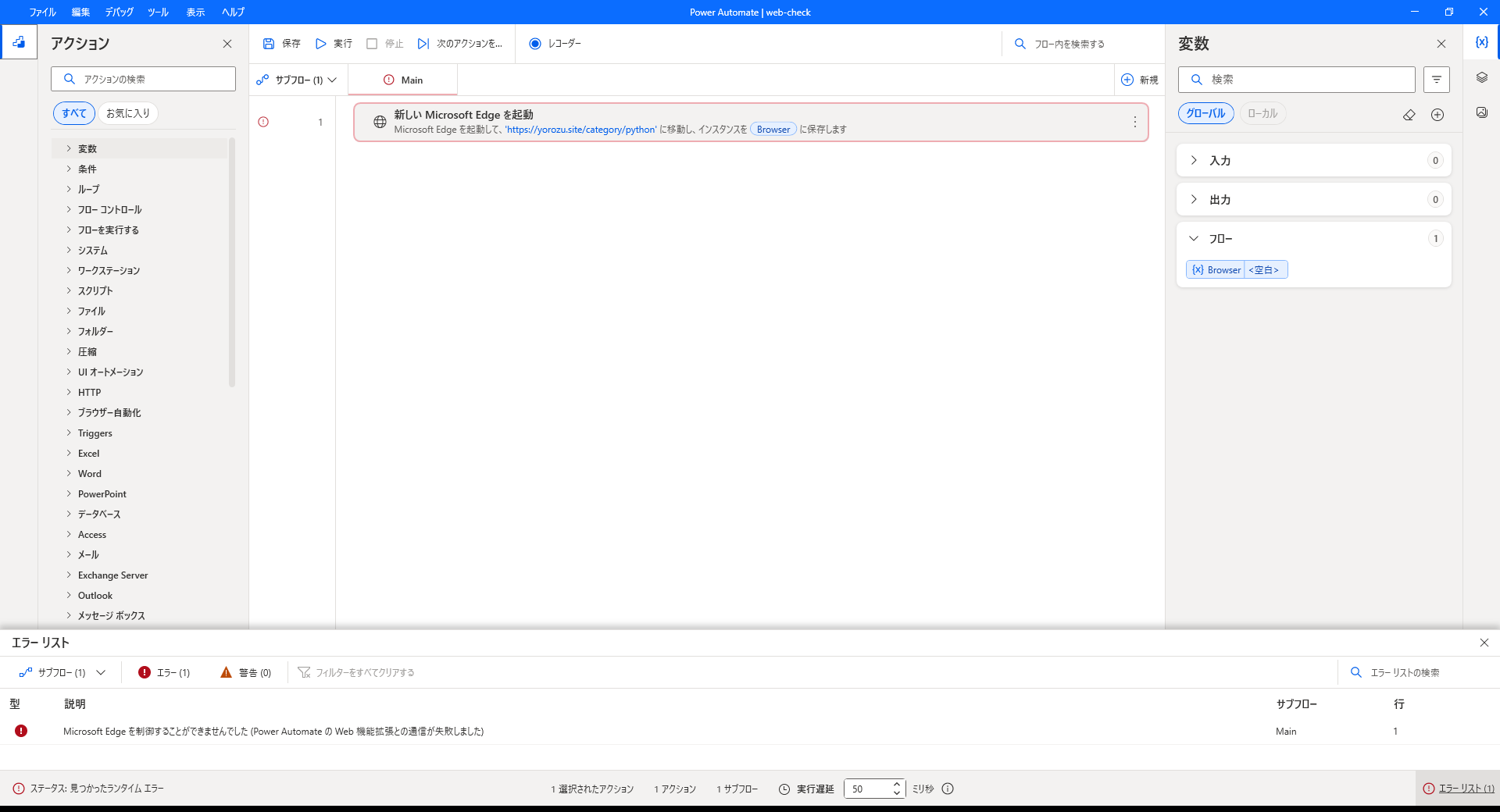Open the ヘルプ menu
The image size is (1500, 812).
pyautogui.click(x=233, y=12)
